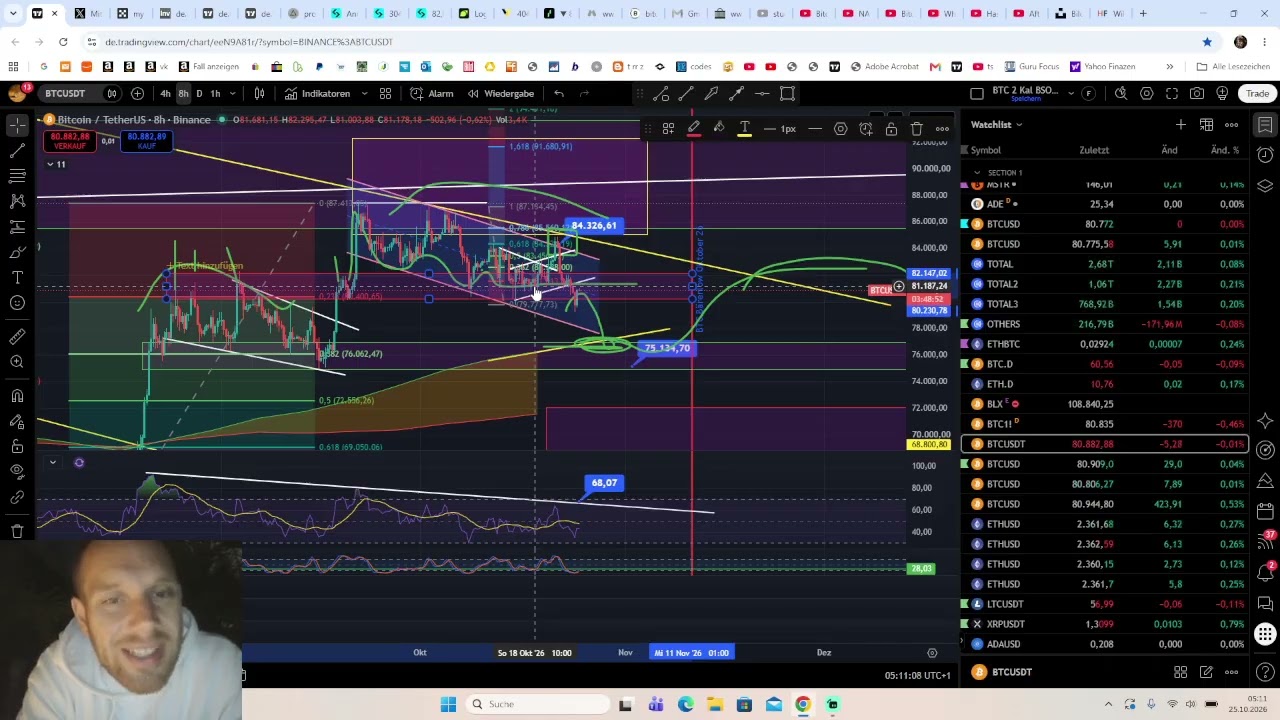This screenshot has width=1280, height=720.
Task: Select the D timeframe
Action: click(199, 93)
